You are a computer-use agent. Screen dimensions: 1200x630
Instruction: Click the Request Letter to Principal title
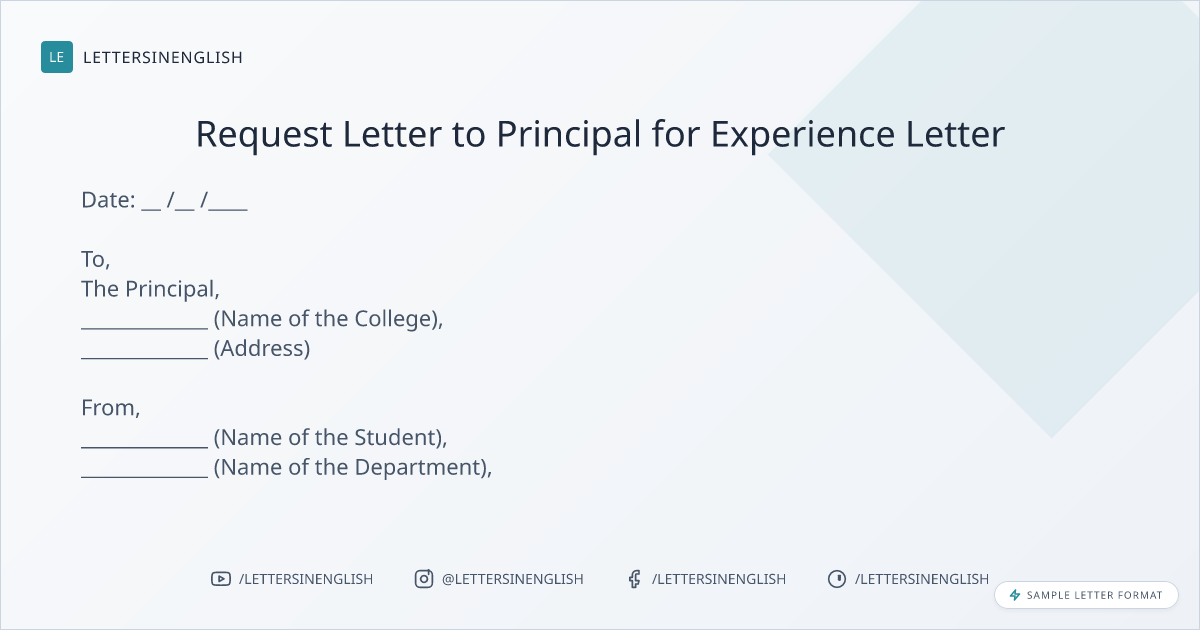[x=600, y=134]
